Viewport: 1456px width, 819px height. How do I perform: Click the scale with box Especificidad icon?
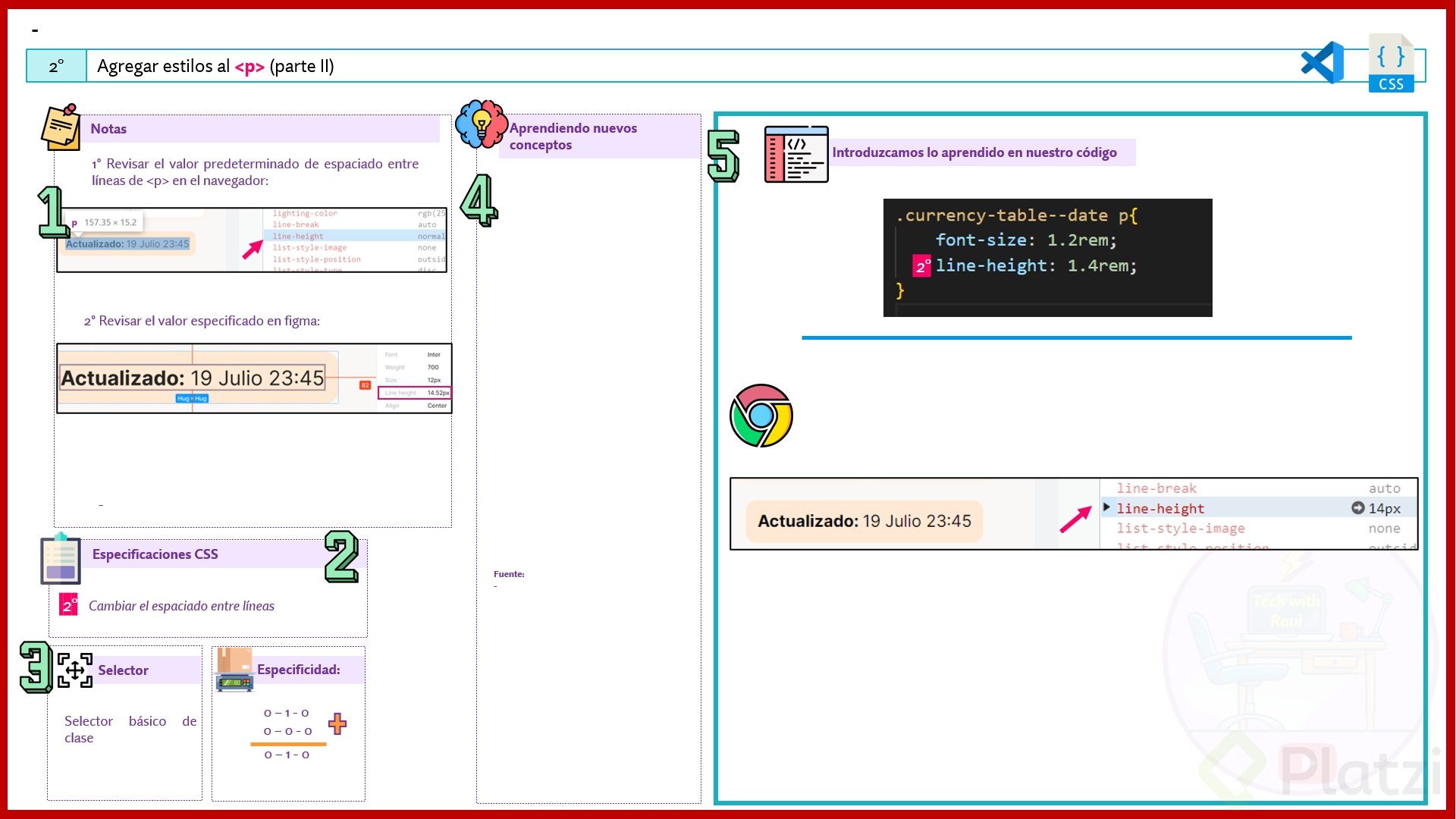[x=234, y=670]
